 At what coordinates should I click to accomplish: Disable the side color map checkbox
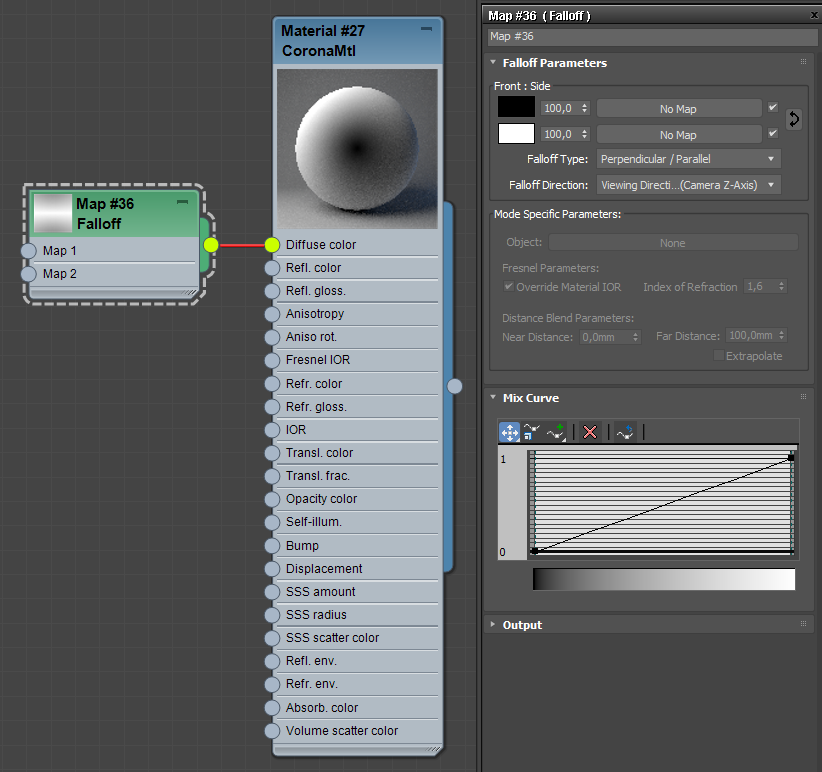click(x=773, y=133)
